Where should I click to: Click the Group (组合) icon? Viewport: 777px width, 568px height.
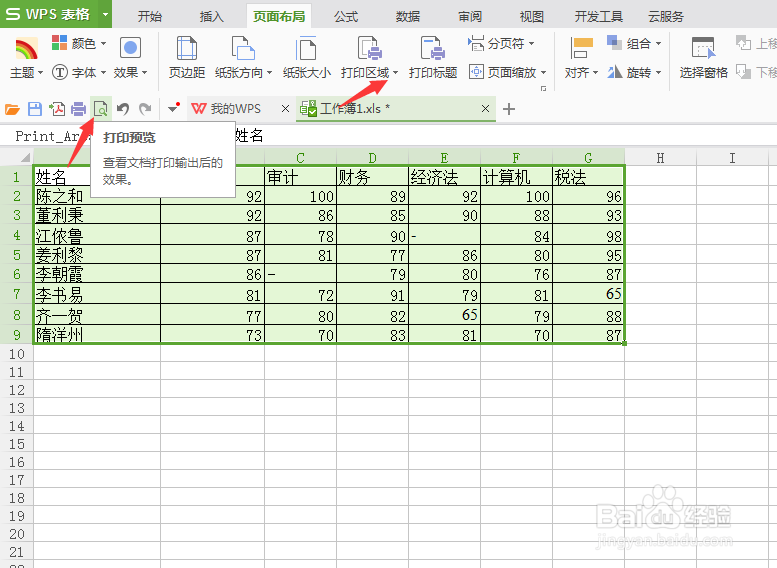[x=614, y=43]
